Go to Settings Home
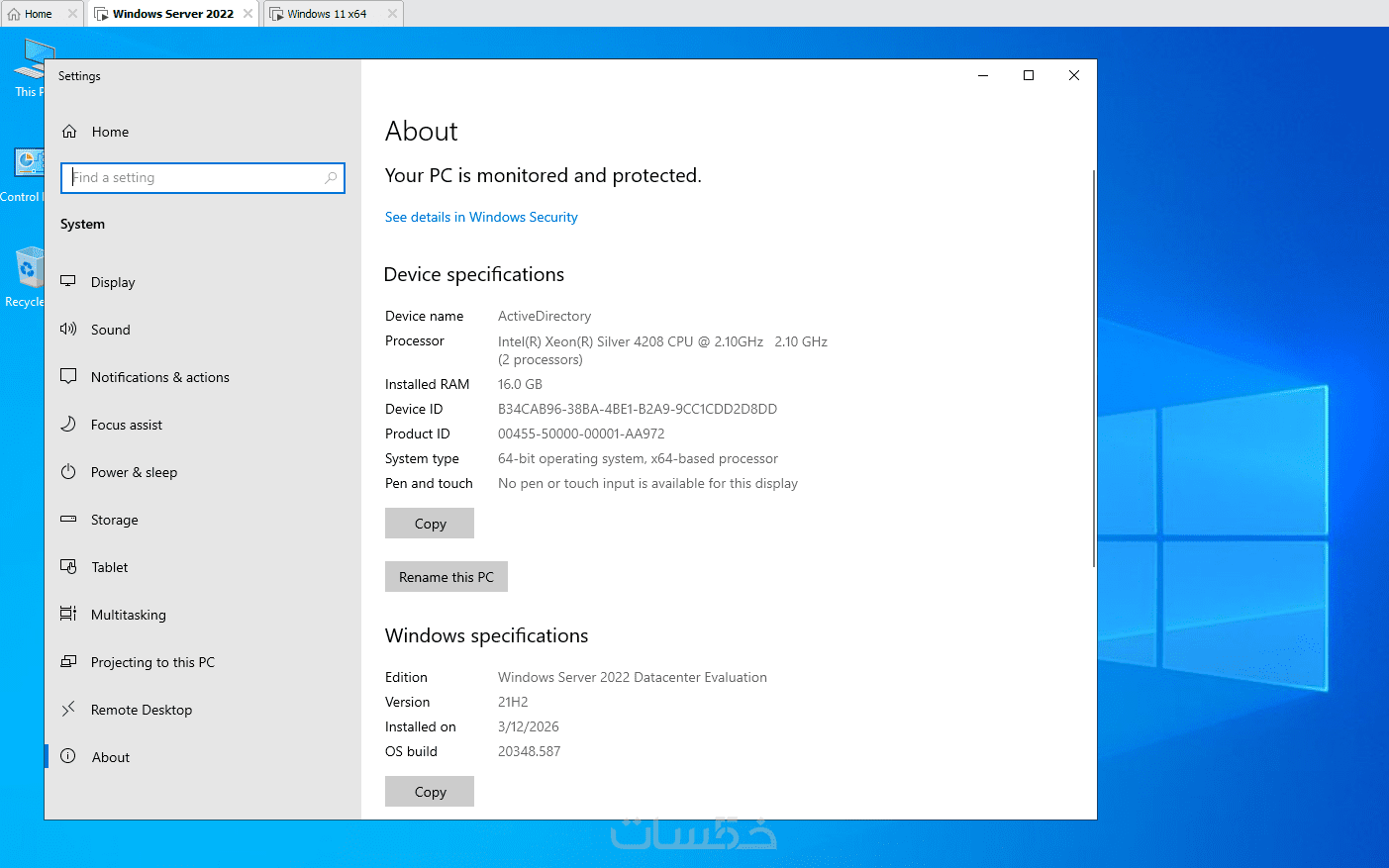1389x868 pixels. (x=203, y=132)
